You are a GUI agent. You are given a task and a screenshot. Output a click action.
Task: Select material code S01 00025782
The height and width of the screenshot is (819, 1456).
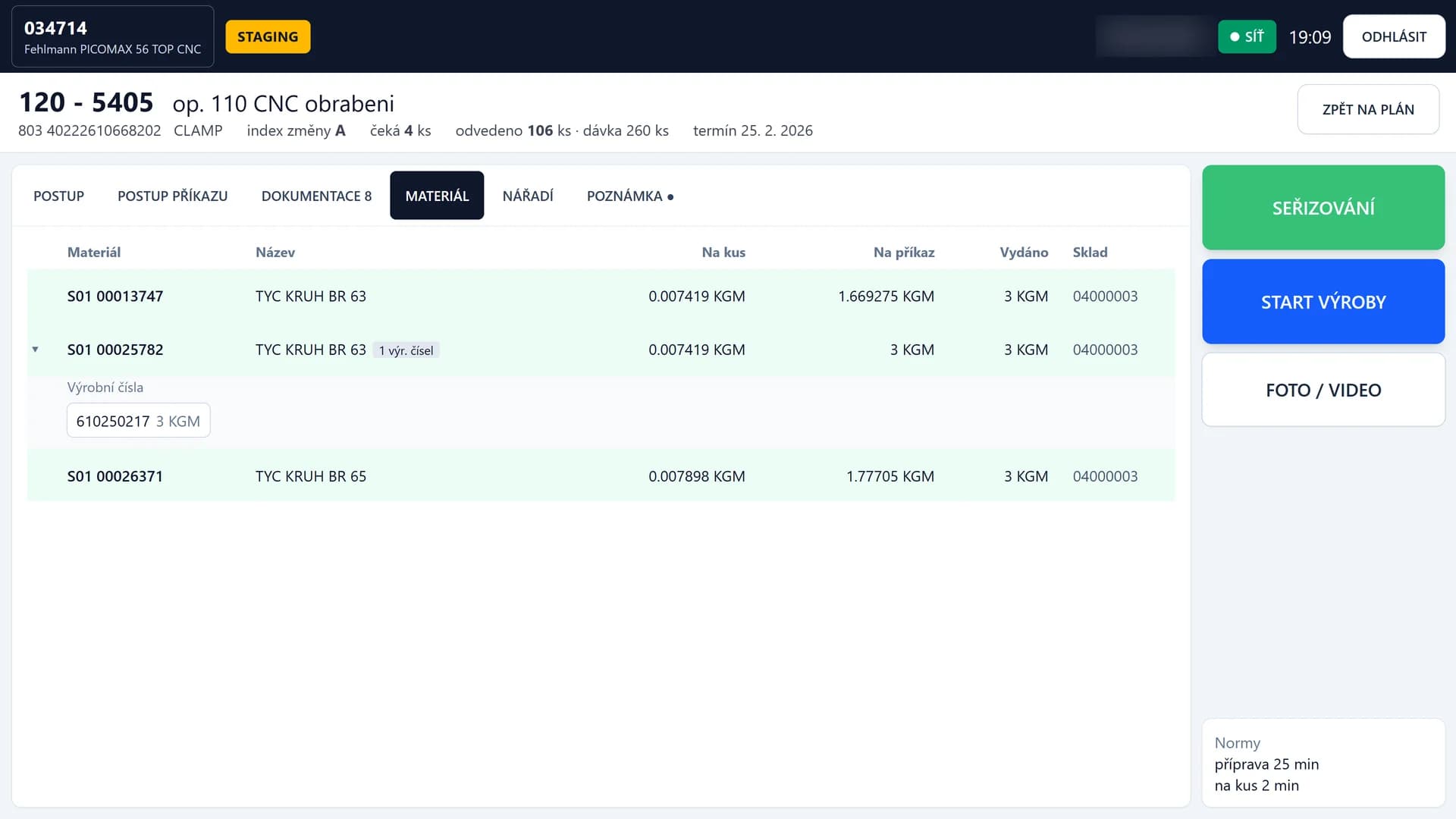click(115, 350)
